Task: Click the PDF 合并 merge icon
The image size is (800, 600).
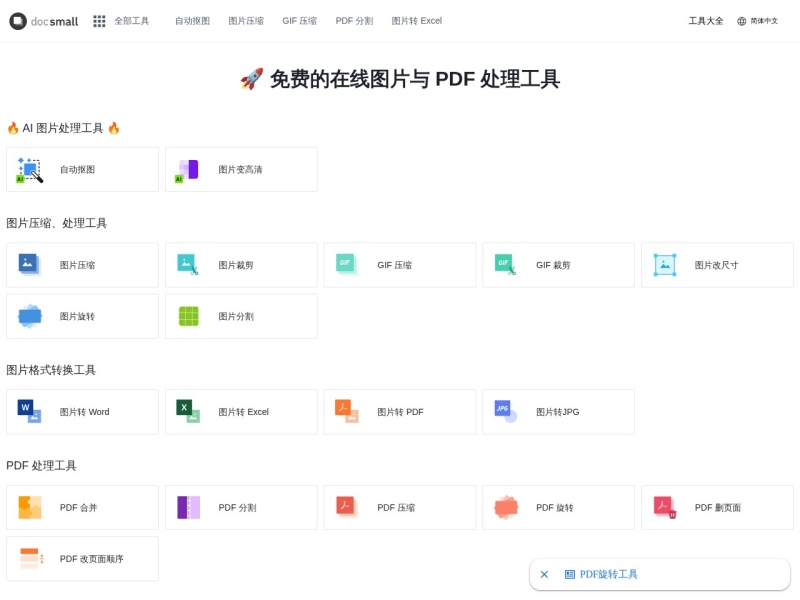Action: point(30,508)
